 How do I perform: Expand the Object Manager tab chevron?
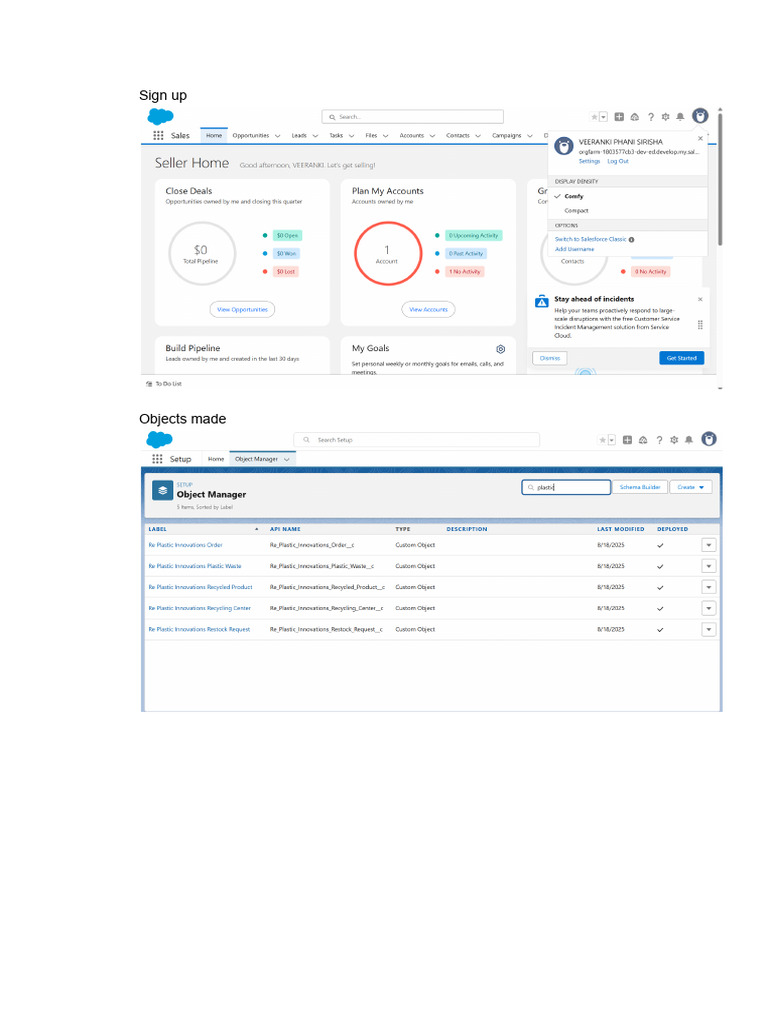tap(287, 460)
